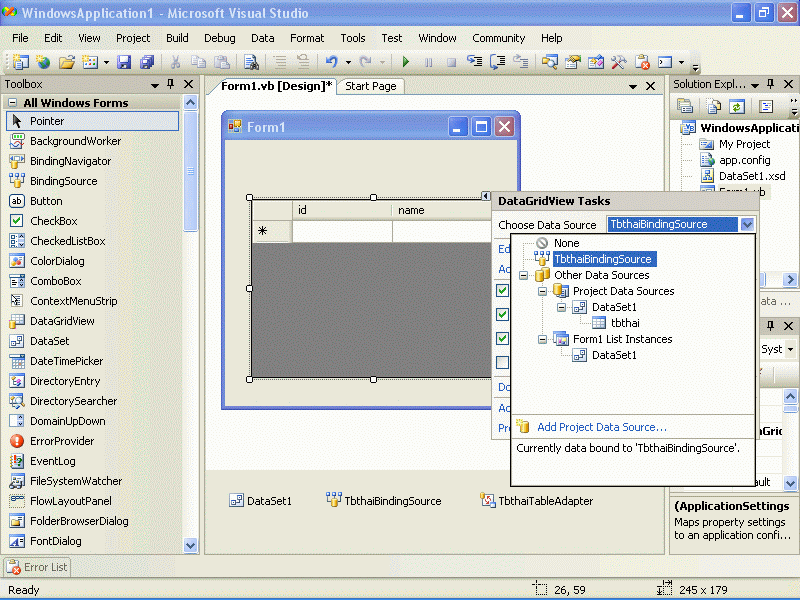Select TbthaiBindingSource in the data source tree
800x600 pixels.
[603, 259]
